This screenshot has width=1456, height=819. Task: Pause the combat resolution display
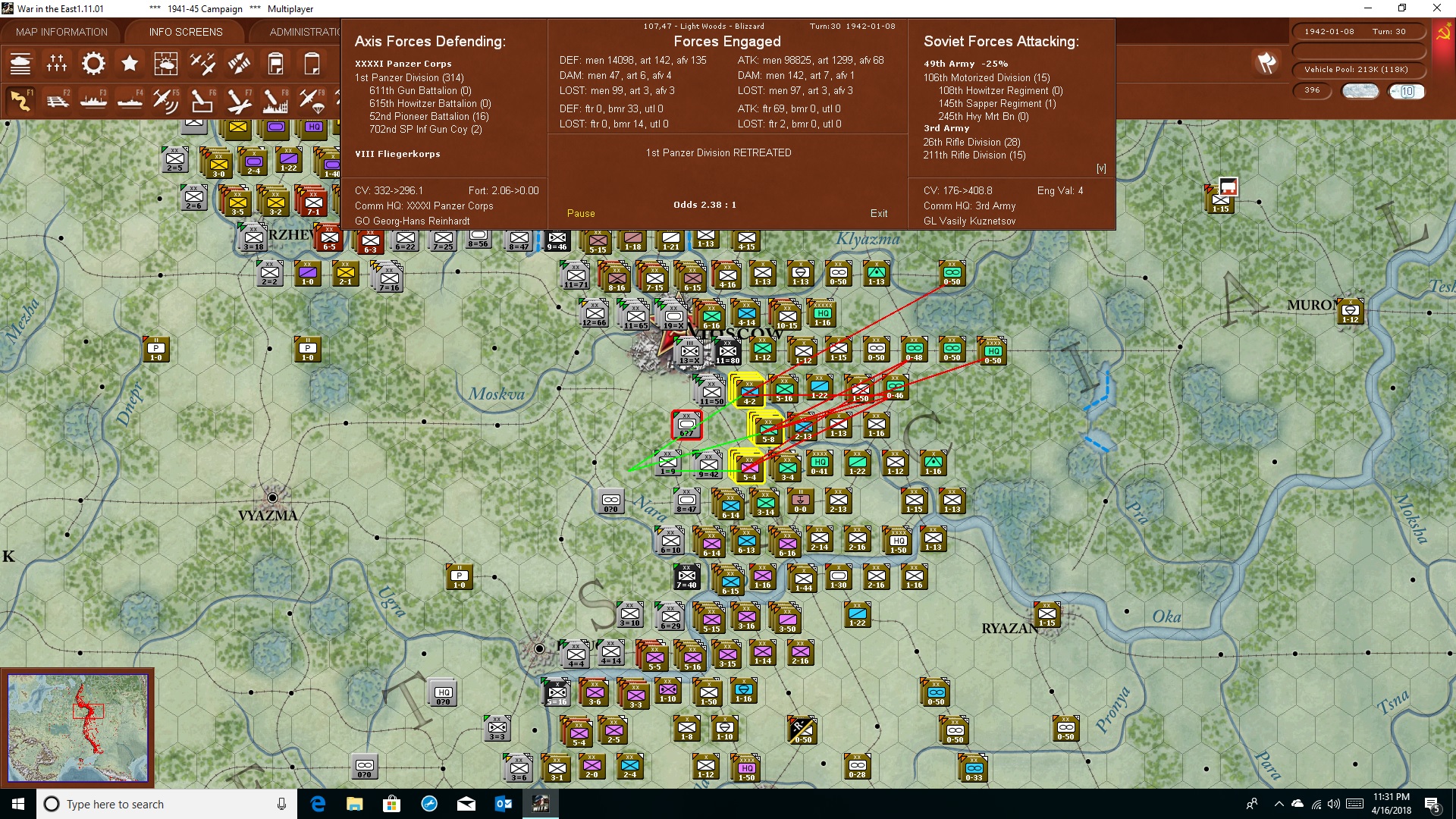(581, 213)
